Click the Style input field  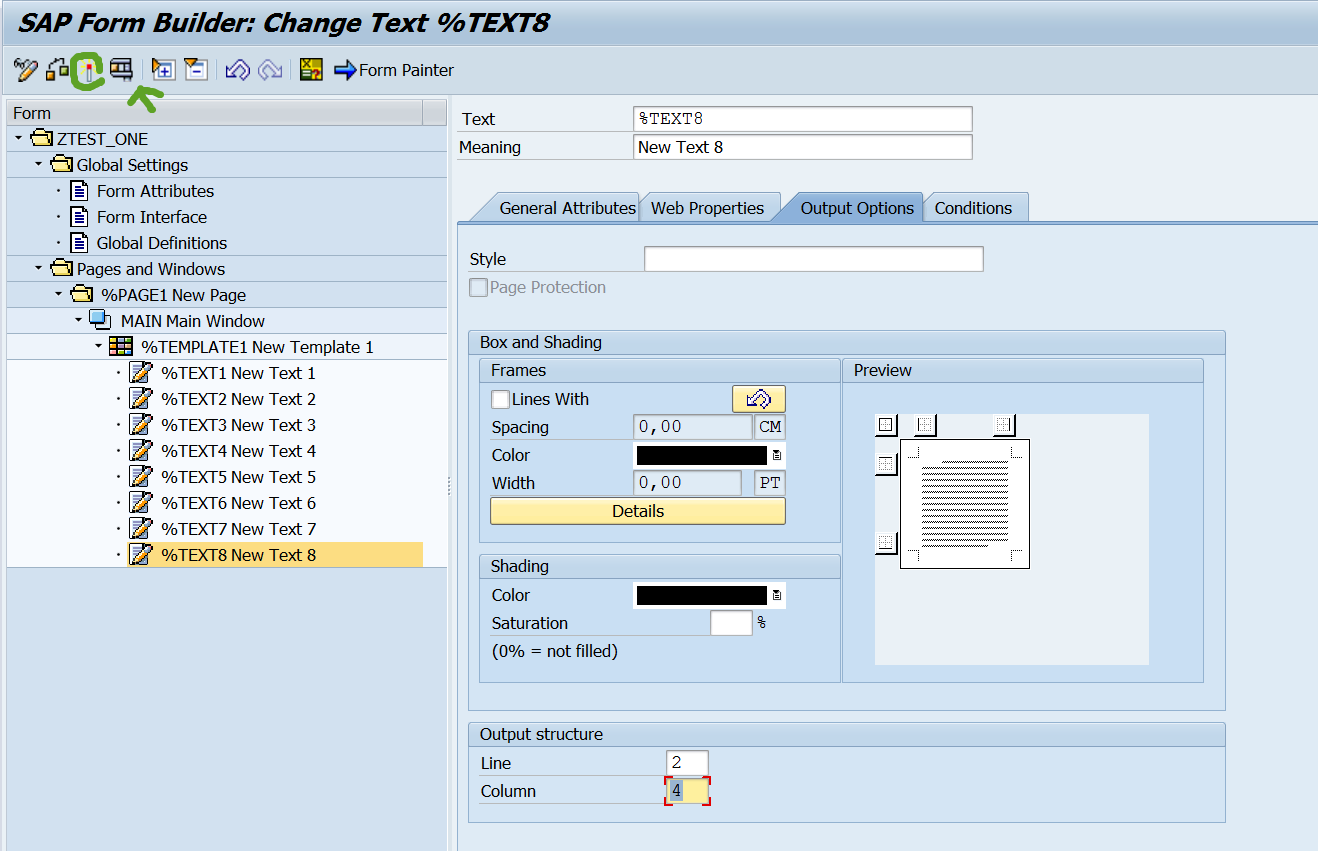click(x=813, y=259)
